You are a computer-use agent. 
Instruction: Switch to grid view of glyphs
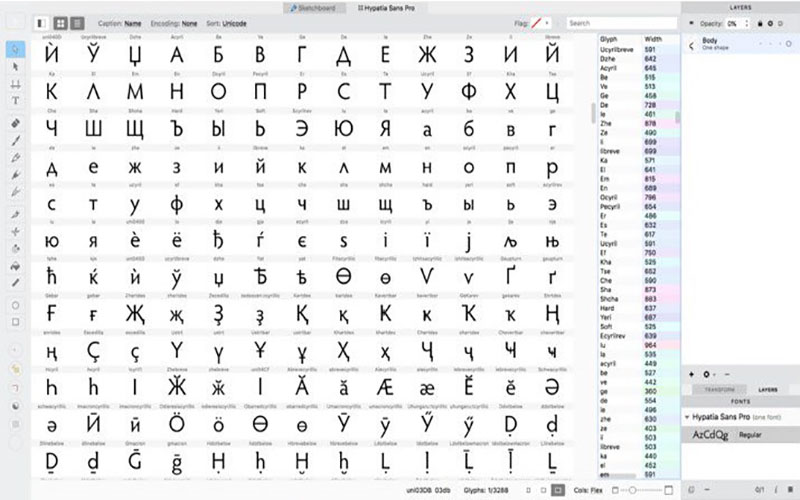pos(61,22)
